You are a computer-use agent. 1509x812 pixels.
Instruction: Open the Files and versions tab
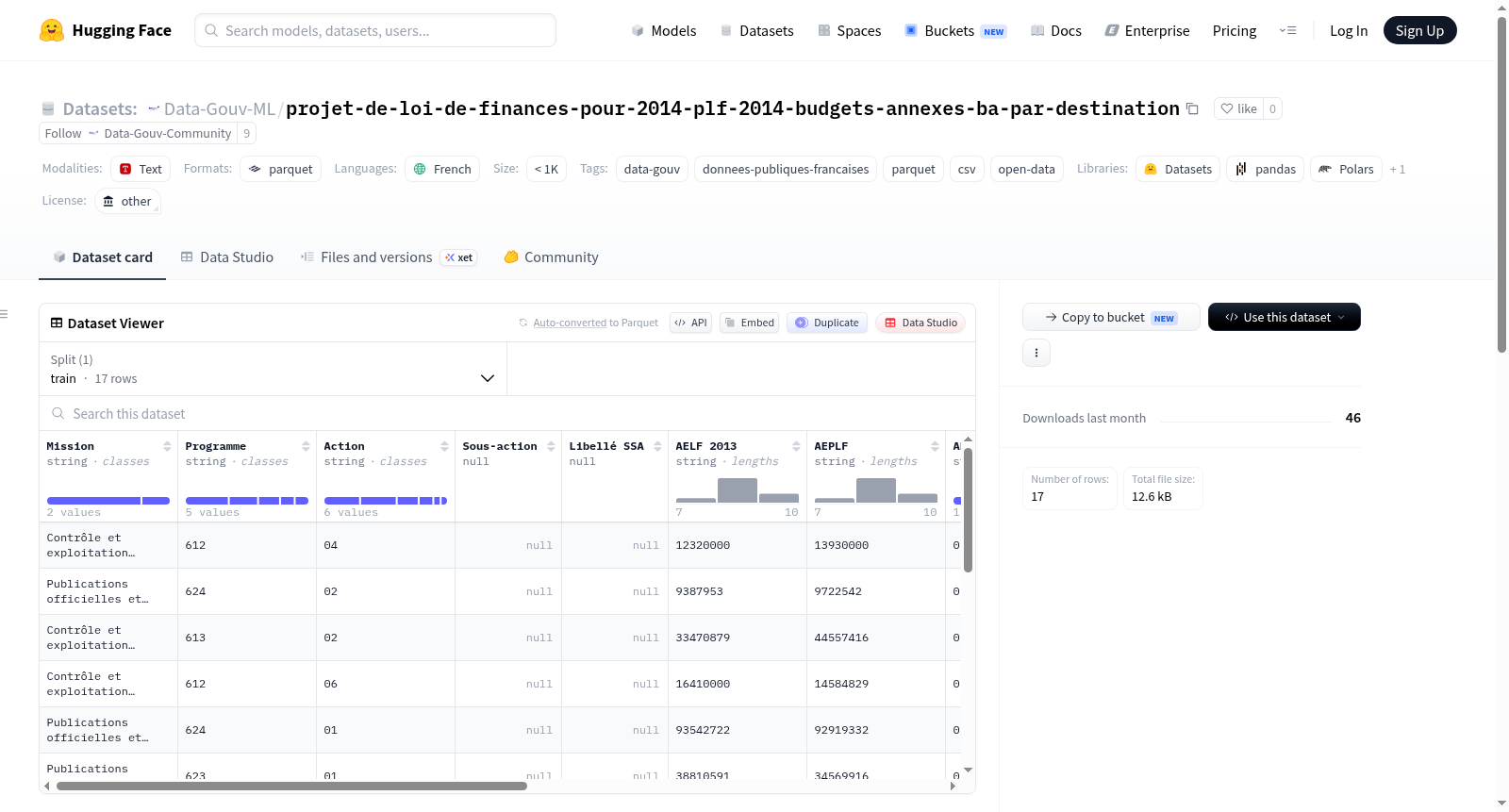coord(389,257)
